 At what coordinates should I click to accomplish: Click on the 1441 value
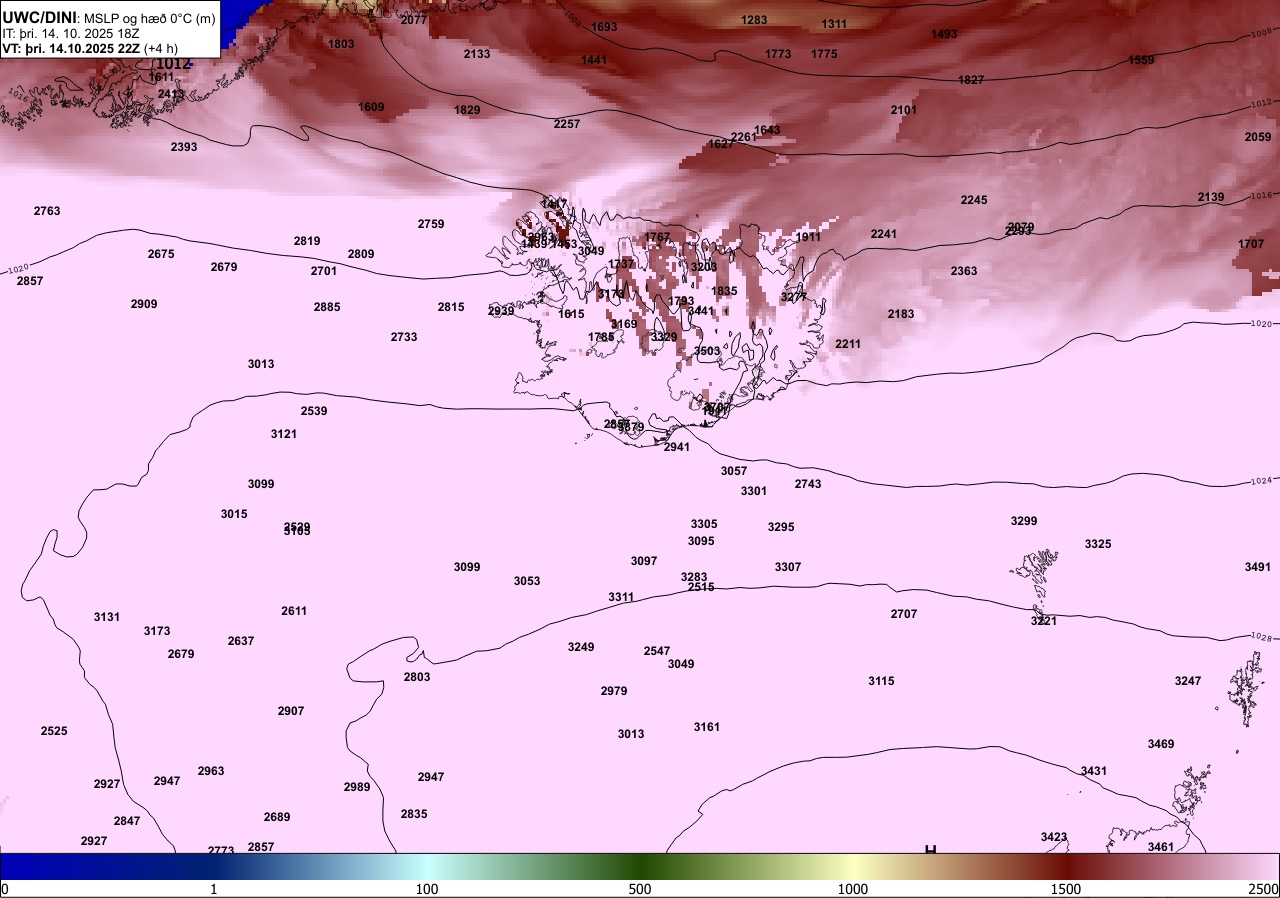pos(594,60)
